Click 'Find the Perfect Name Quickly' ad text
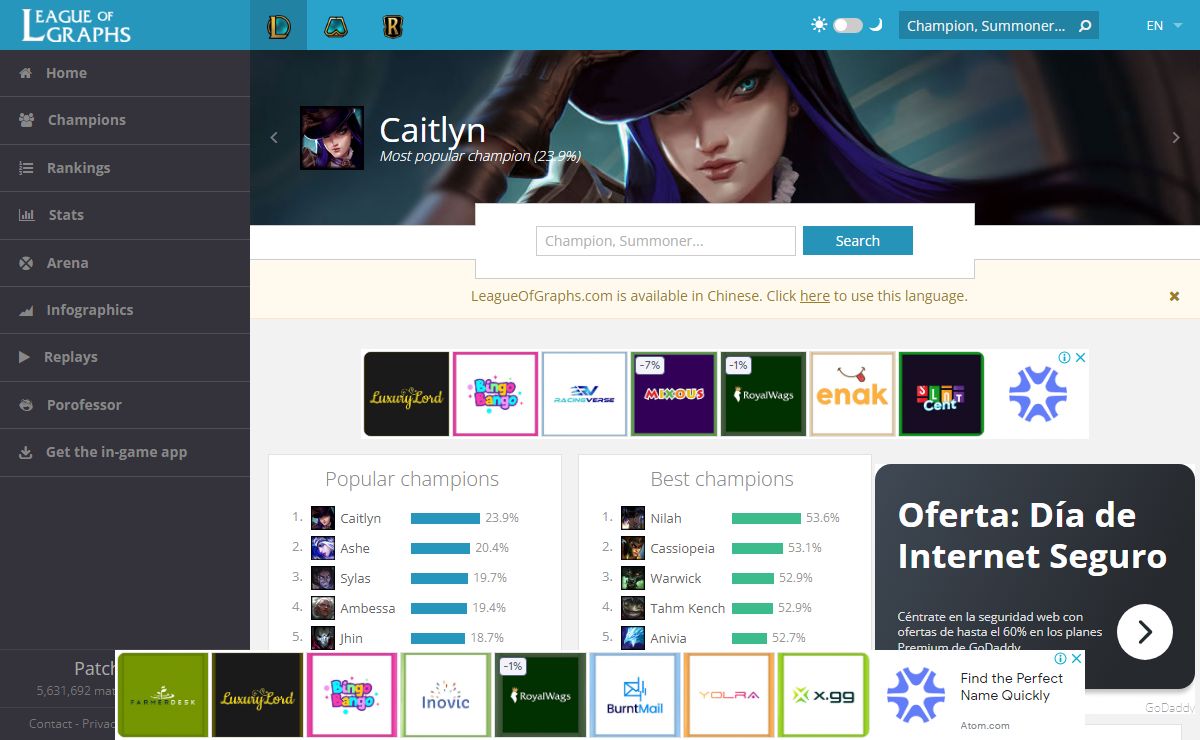Screen dimensions: 1200x740 [1012, 686]
